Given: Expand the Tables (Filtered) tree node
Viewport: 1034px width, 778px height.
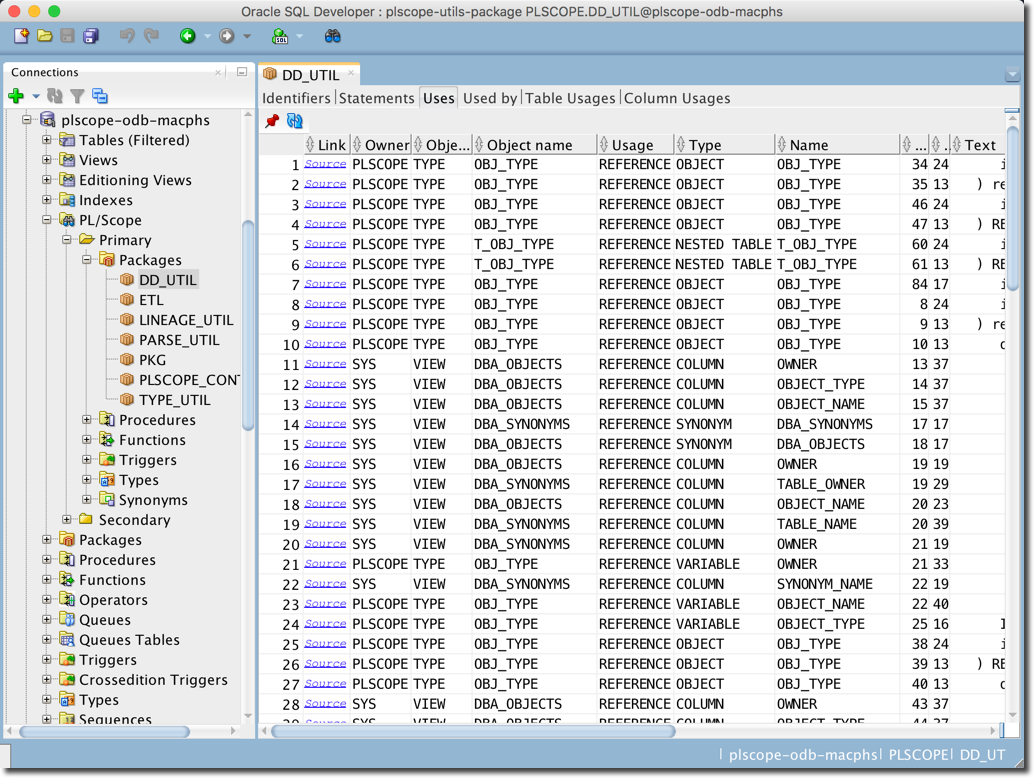Looking at the screenshot, I should [x=46, y=140].
